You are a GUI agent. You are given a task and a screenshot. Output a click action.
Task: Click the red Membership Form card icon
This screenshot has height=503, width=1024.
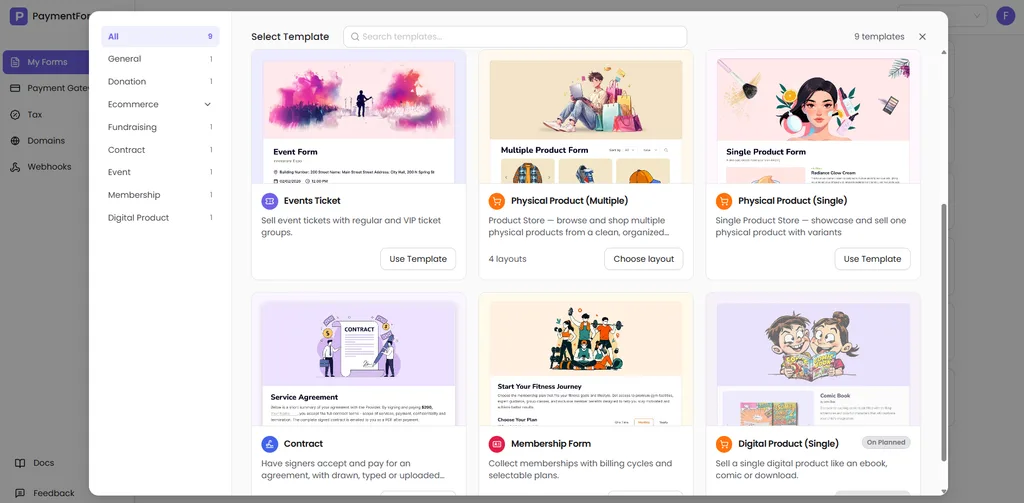pos(497,444)
